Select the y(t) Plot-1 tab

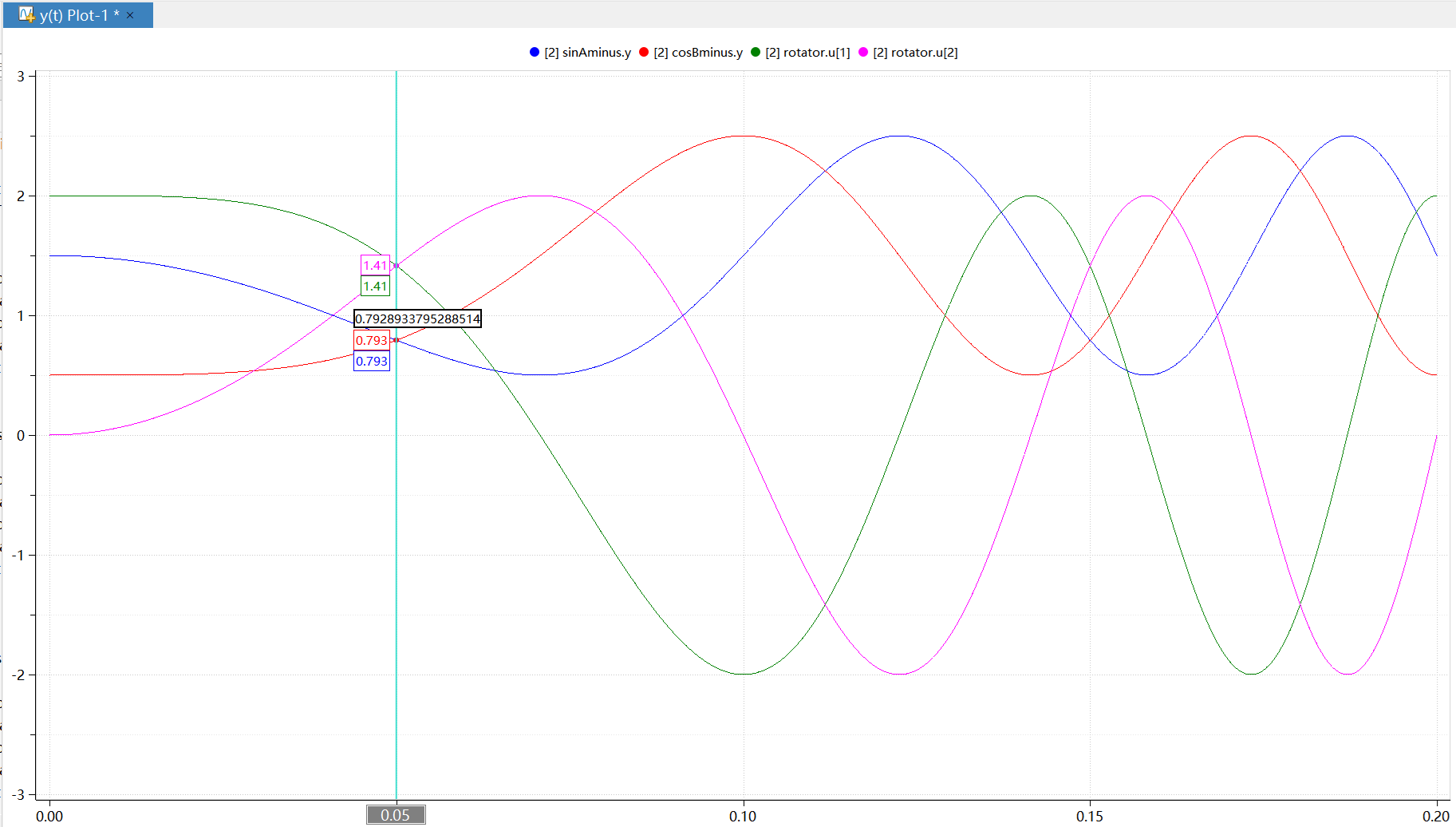pyautogui.click(x=77, y=15)
